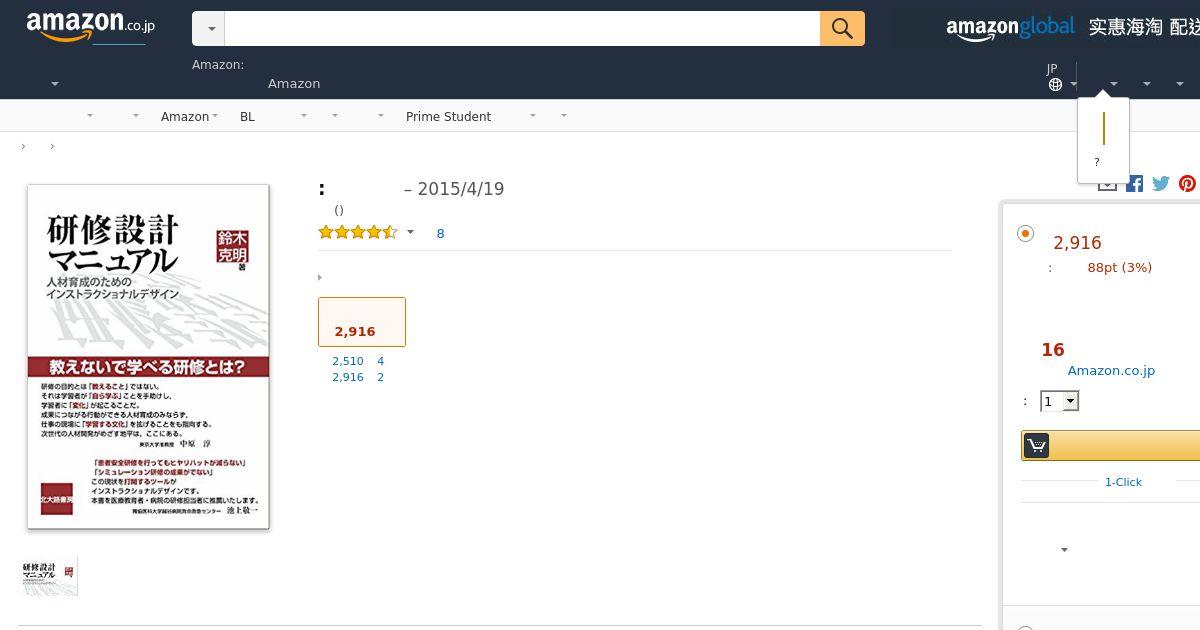Open the BL navigation item

[x=247, y=116]
